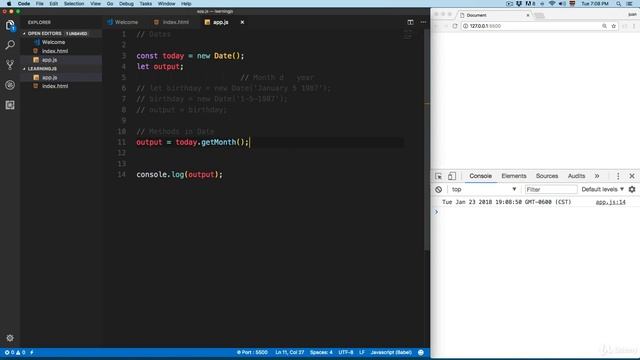Open the Apple menu

9,4
